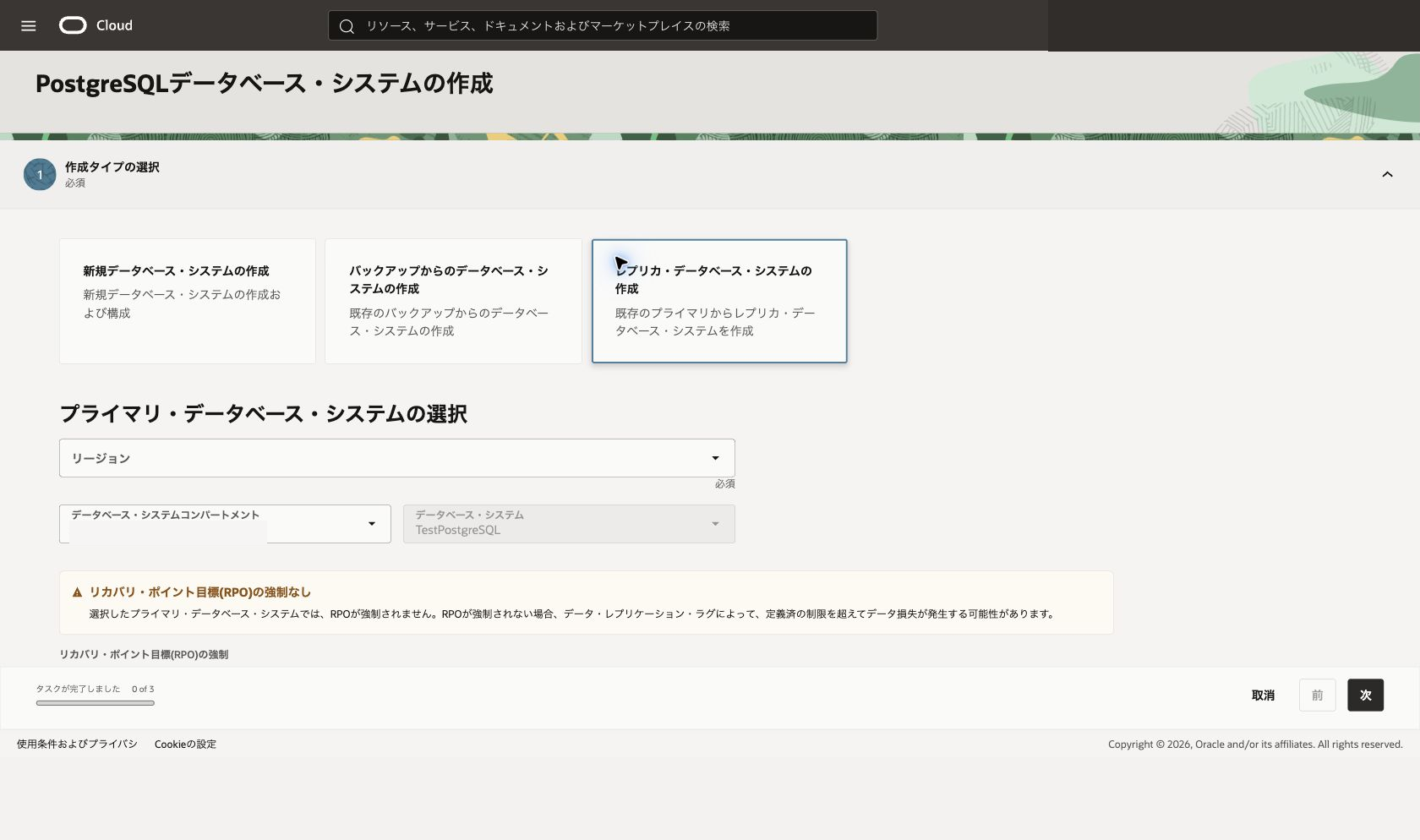Screen dimensions: 1420x840
Task: Click the プライマリ・データベース・システムの選択 heading
Action: (263, 414)
